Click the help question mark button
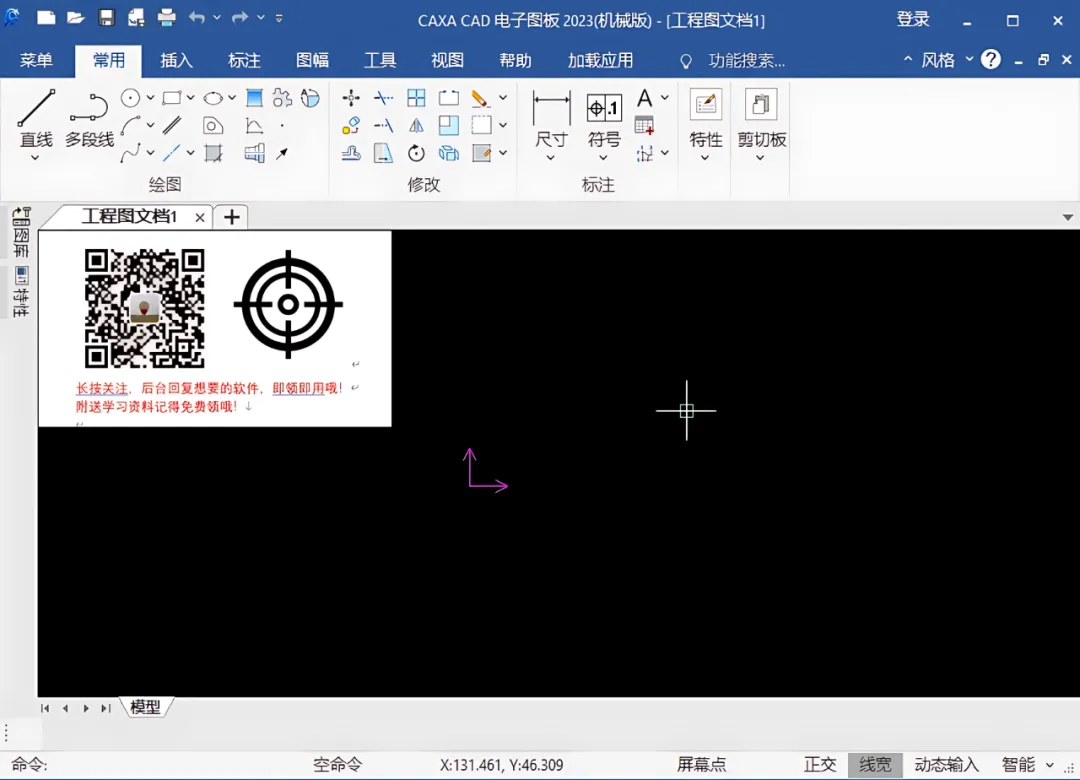The width and height of the screenshot is (1080, 780). [x=990, y=59]
